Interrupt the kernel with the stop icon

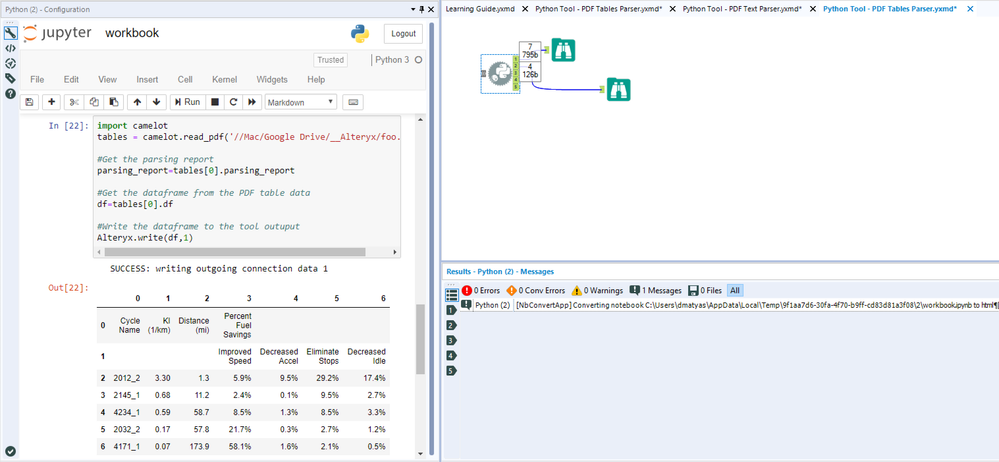[215, 102]
